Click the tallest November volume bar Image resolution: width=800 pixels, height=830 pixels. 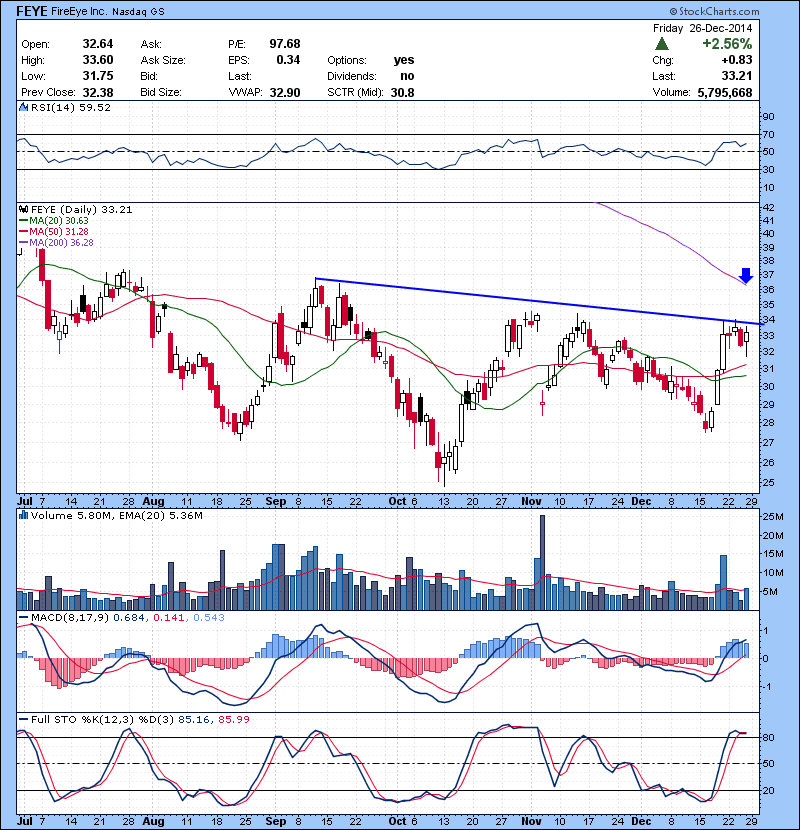tap(542, 563)
